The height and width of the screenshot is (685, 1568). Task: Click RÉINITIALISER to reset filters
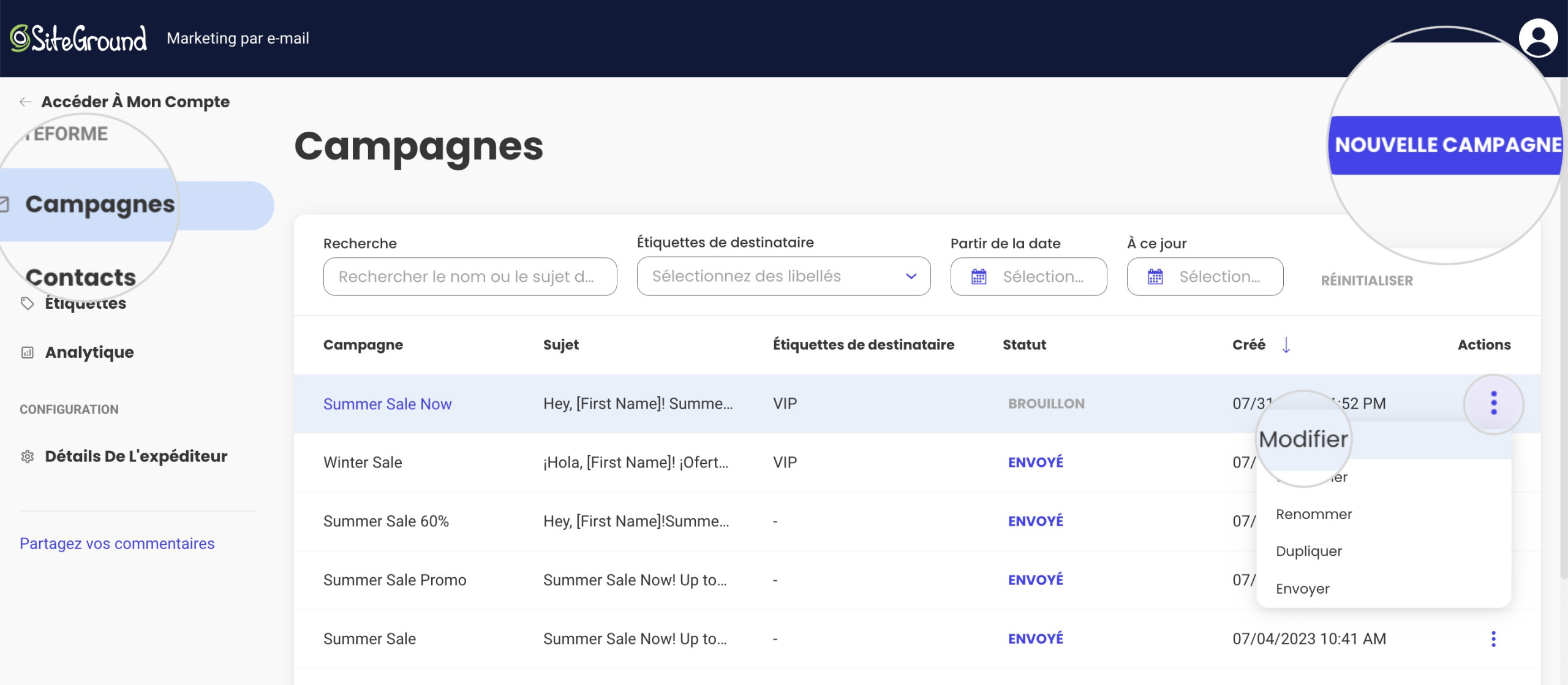click(1366, 281)
